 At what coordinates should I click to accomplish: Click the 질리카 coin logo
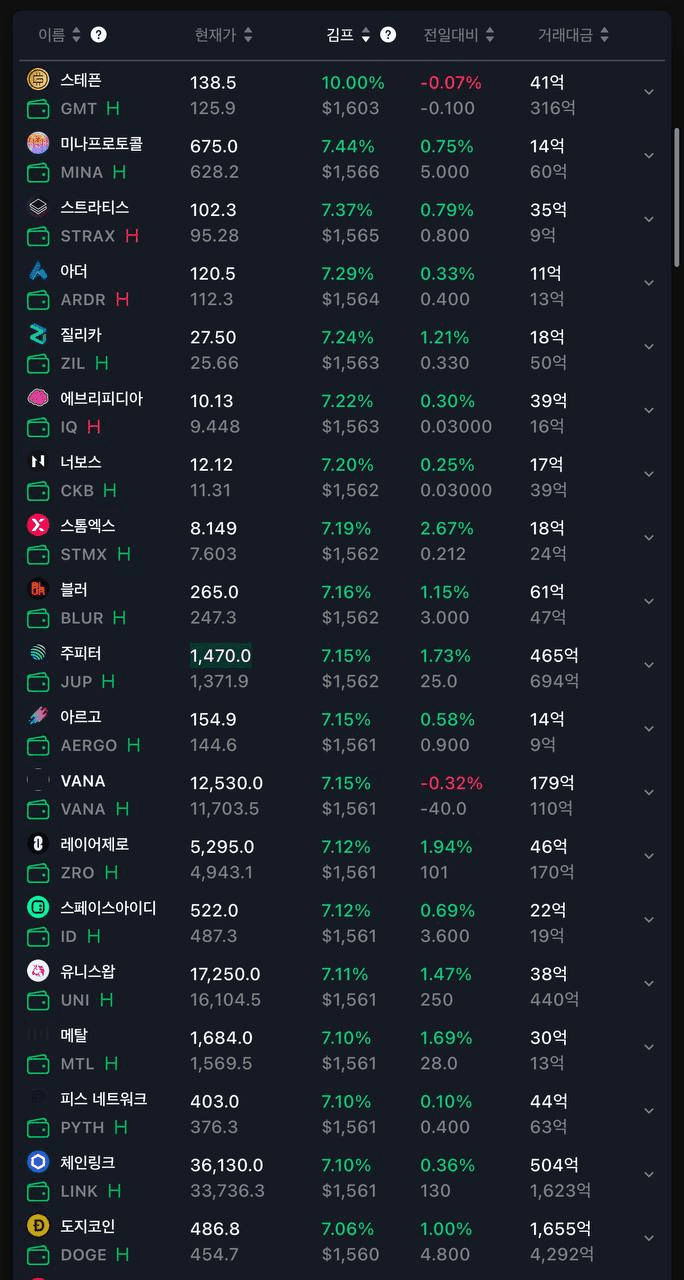38,335
